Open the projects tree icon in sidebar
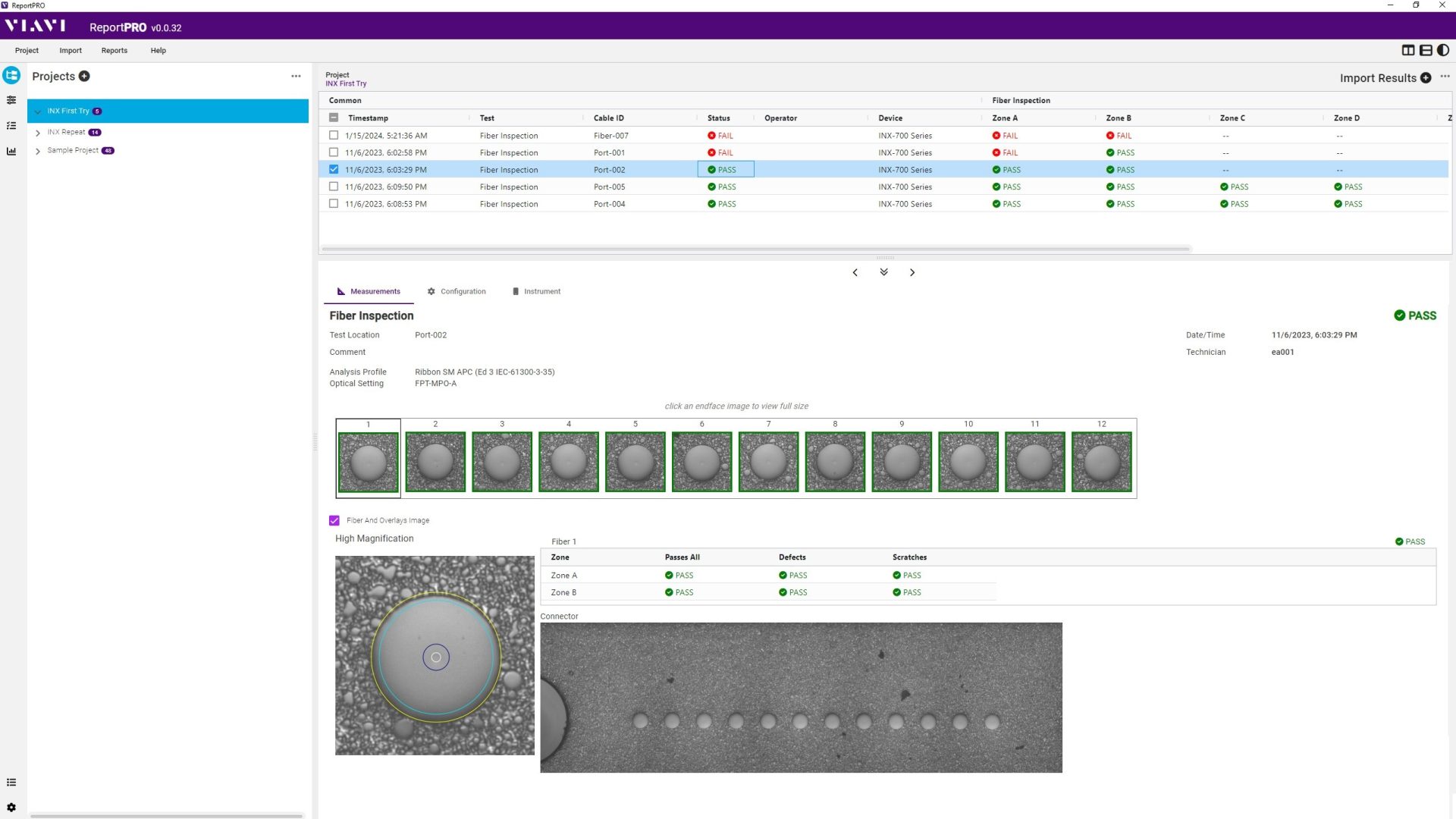Image resolution: width=1456 pixels, height=819 pixels. coord(11,75)
